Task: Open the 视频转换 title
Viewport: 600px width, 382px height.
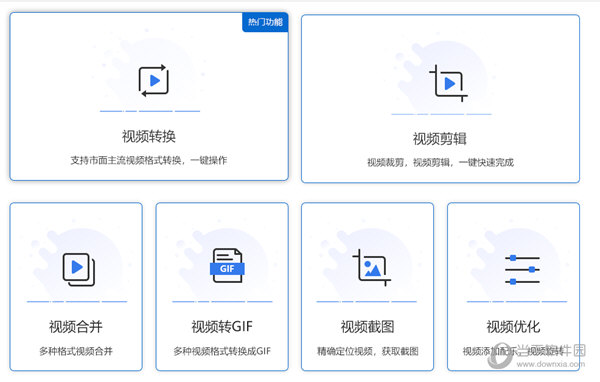Action: (149, 136)
